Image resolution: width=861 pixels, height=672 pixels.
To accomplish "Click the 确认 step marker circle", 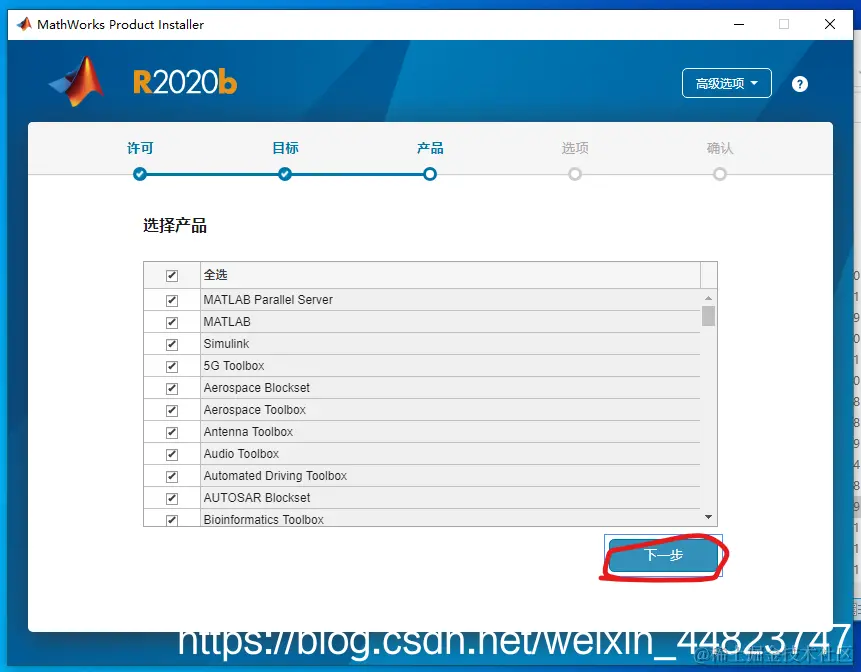I will tap(720, 174).
